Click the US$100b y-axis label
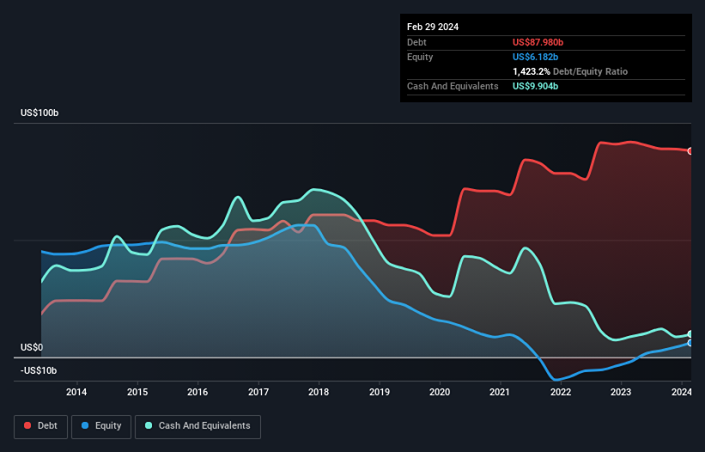The width and height of the screenshot is (705, 452). click(40, 113)
